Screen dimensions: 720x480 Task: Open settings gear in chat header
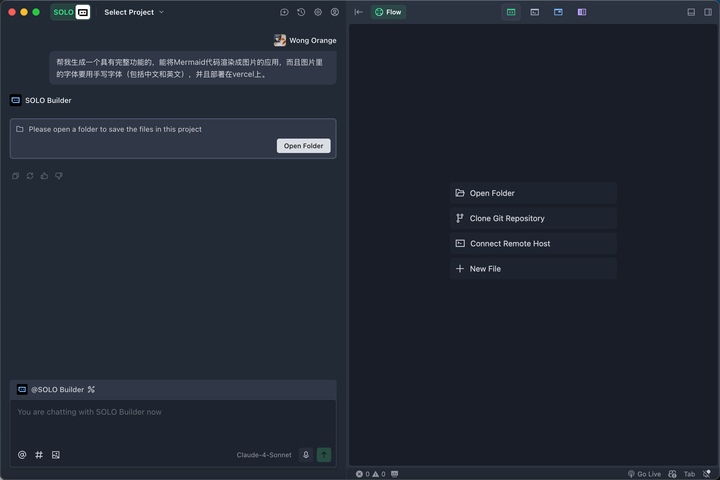pos(318,12)
